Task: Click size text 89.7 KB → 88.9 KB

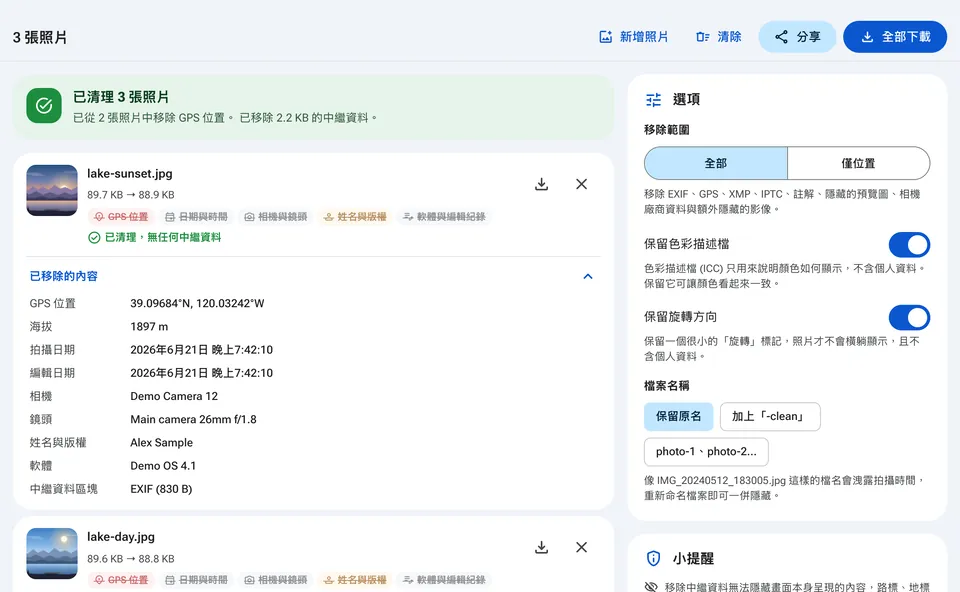Action: (x=130, y=195)
